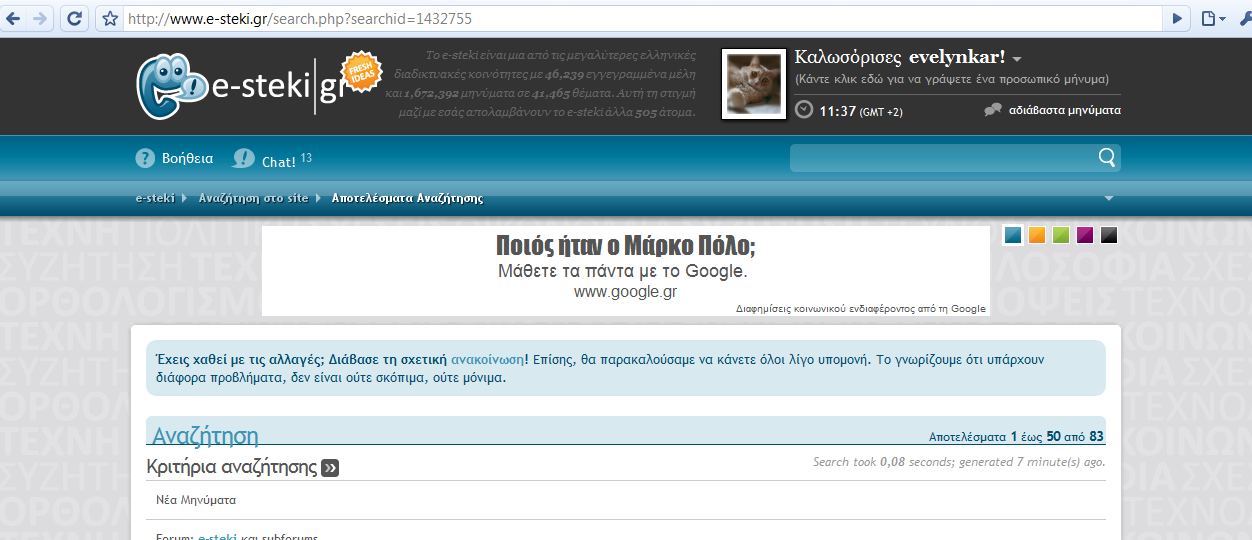Open the cat avatar profile picture
The width and height of the screenshot is (1252, 540).
pos(753,84)
